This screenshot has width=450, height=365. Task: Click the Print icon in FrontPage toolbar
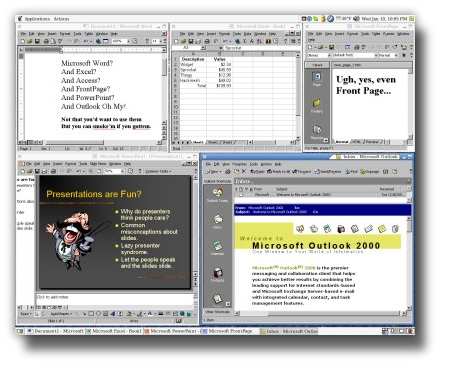coord(356,47)
